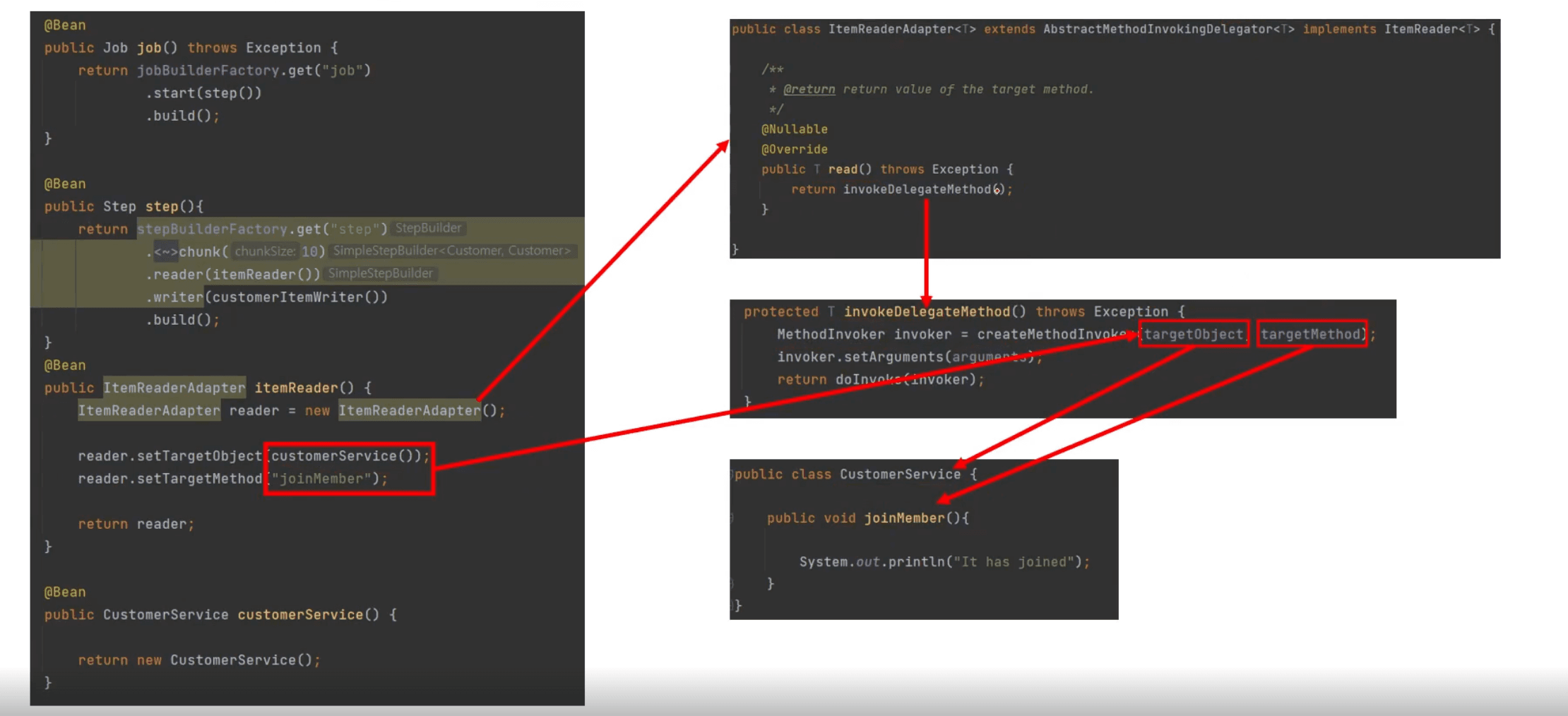The width and height of the screenshot is (1568, 716).
Task: Click the chunkSize parameter hint
Action: [x=264, y=251]
